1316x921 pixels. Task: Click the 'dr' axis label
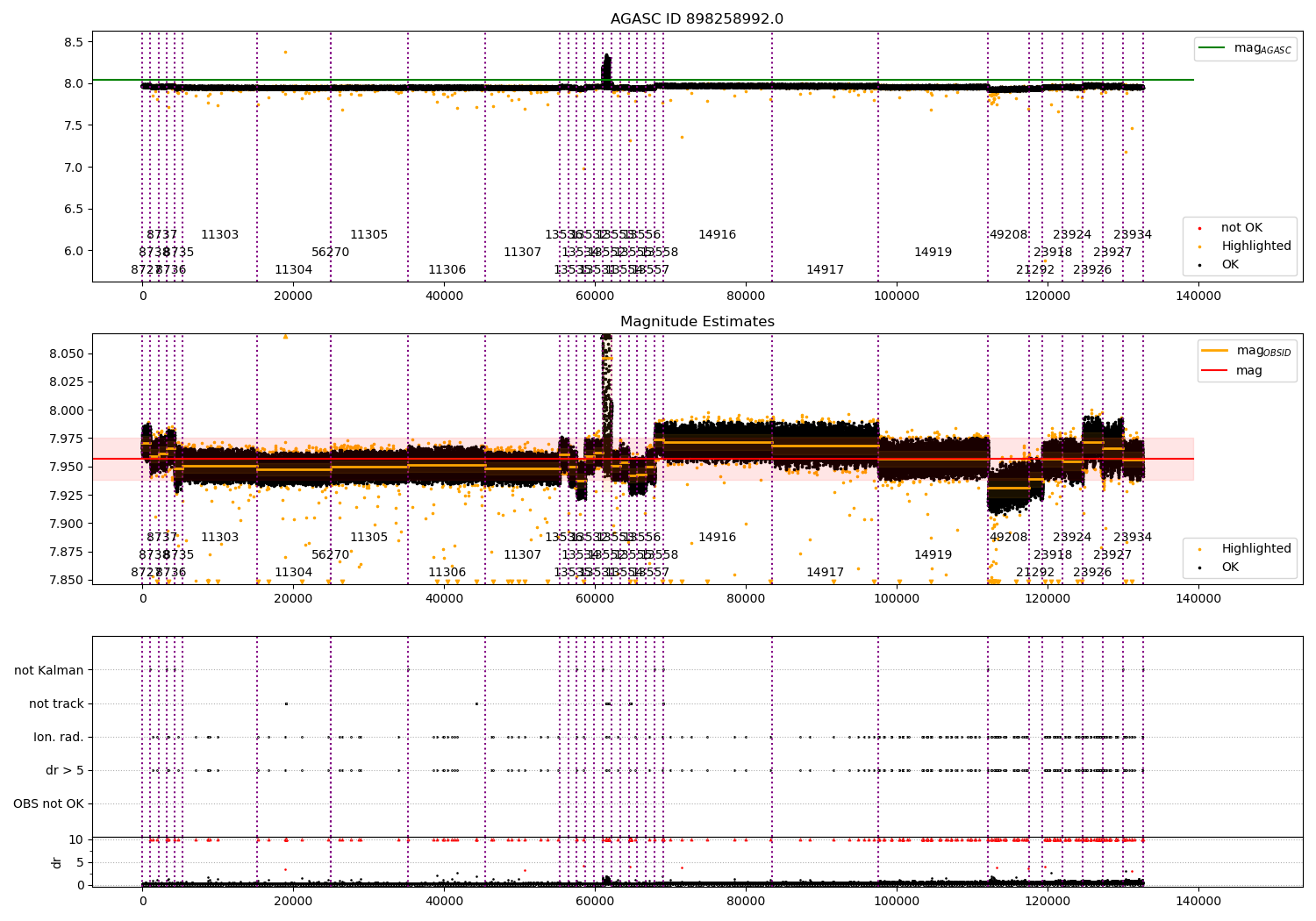[57, 862]
